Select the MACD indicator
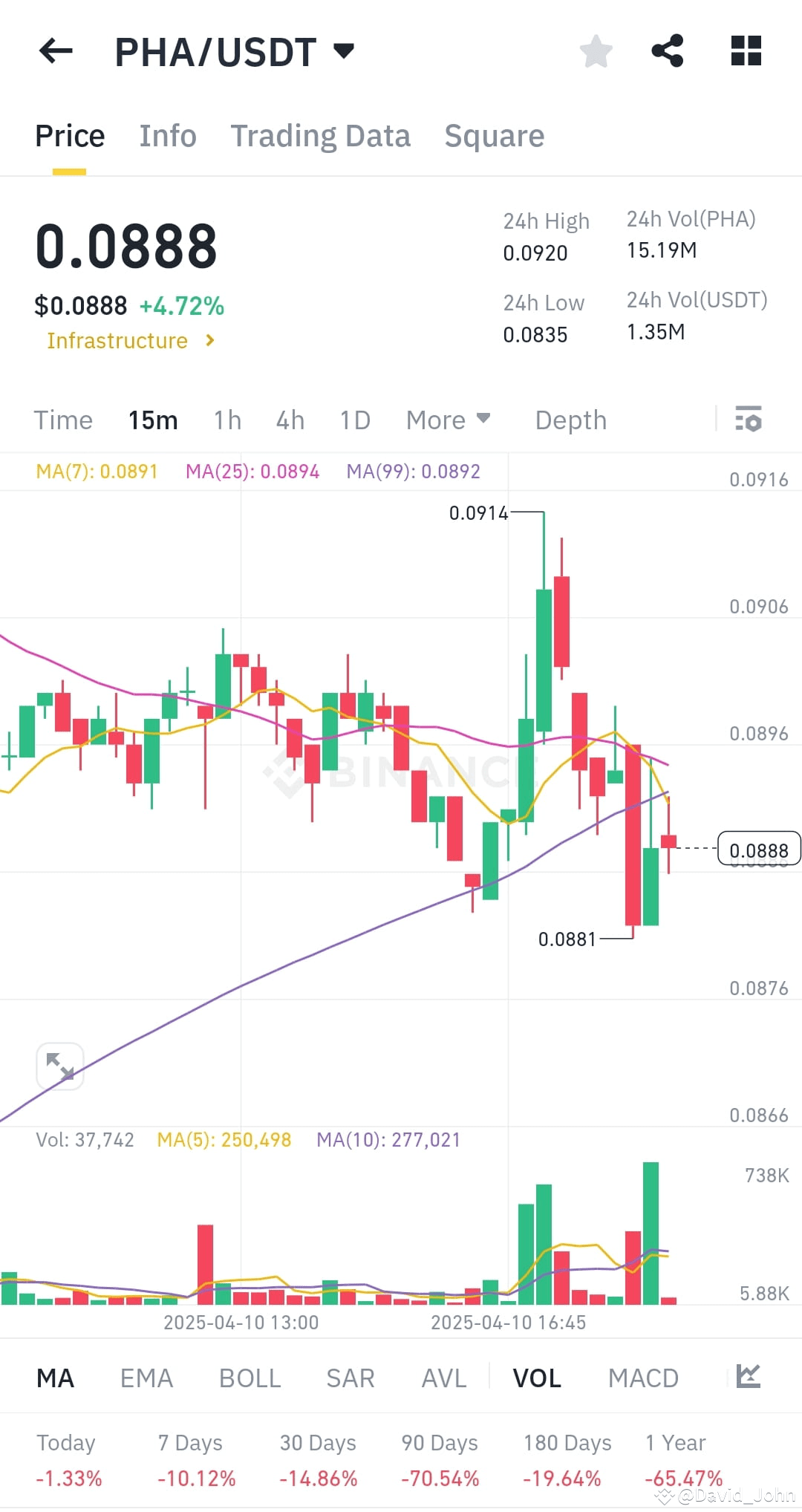The width and height of the screenshot is (802, 1512). [x=643, y=1378]
